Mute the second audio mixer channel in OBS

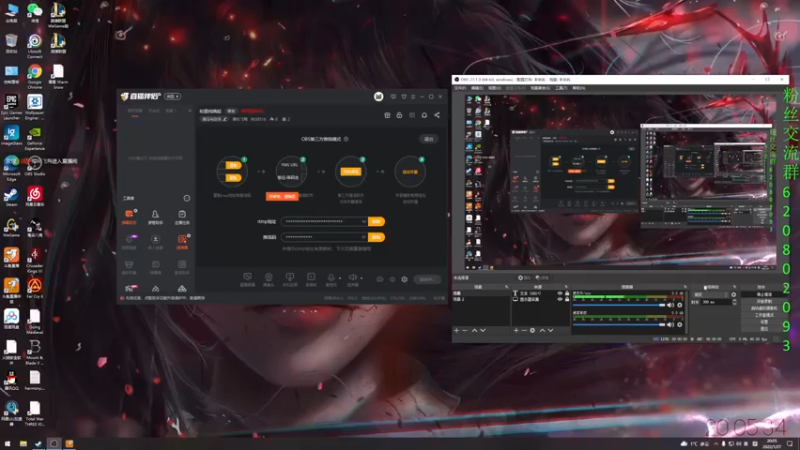click(x=670, y=324)
